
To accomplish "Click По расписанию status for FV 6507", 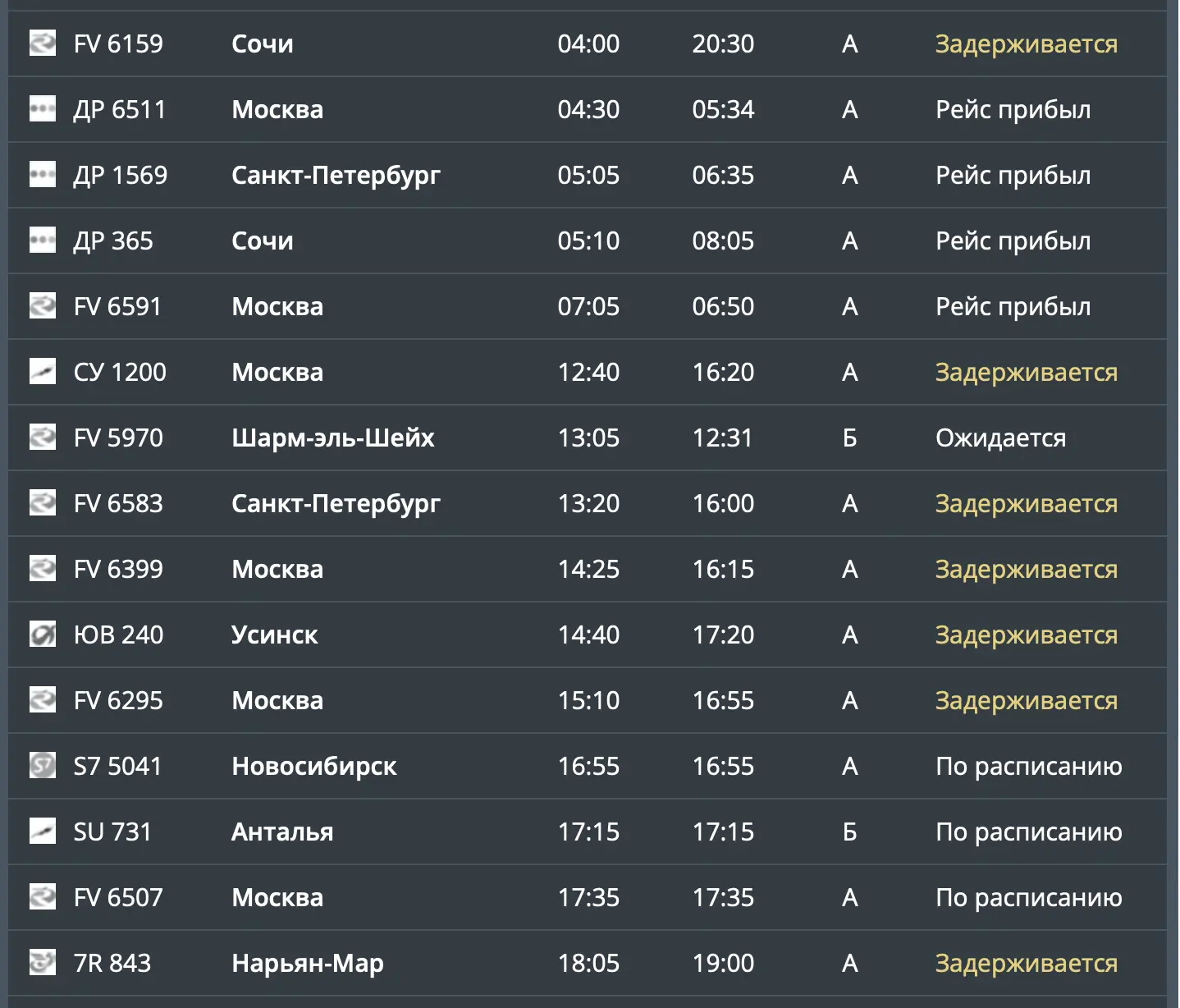I will point(1029,897).
